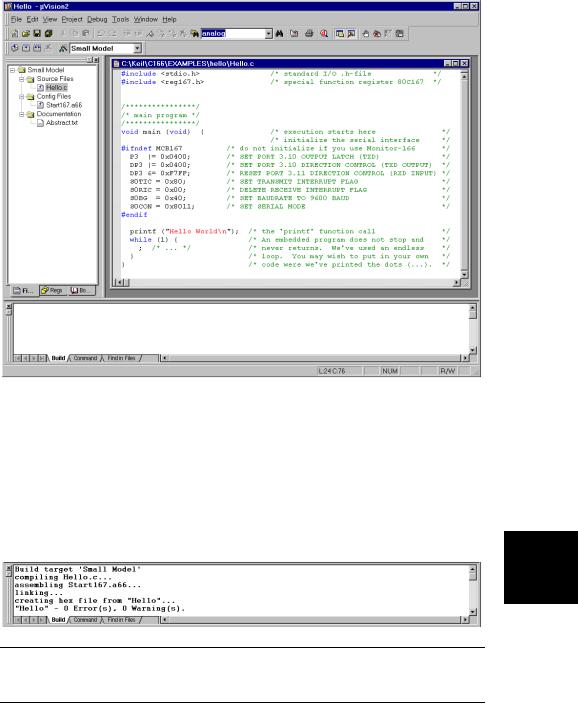Click the Open file toolbar icon
578x703 pixels.
[x=26, y=34]
